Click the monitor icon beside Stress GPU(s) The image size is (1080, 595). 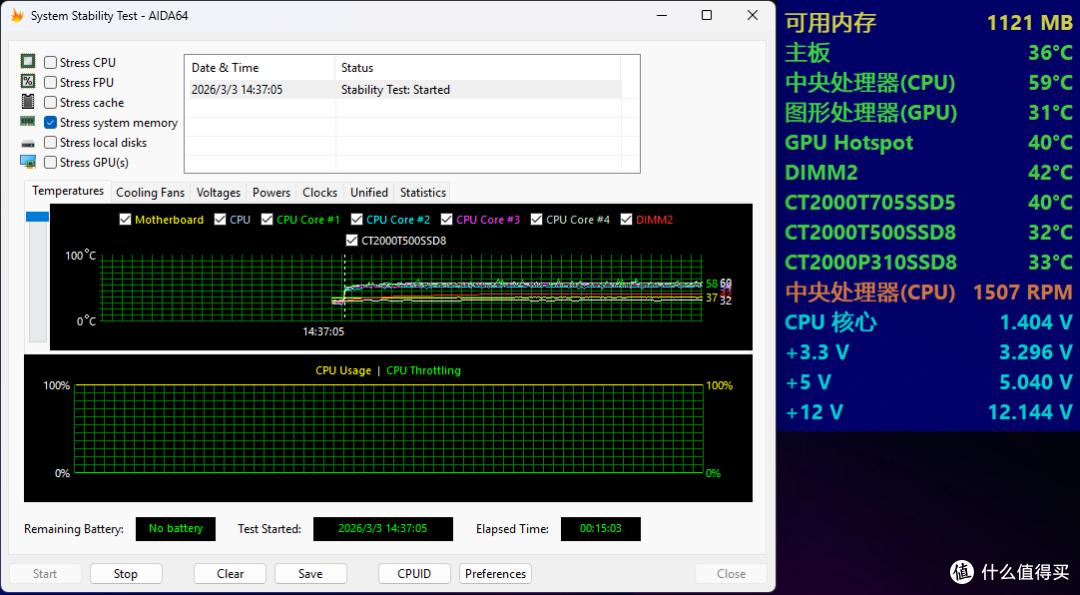coord(28,163)
